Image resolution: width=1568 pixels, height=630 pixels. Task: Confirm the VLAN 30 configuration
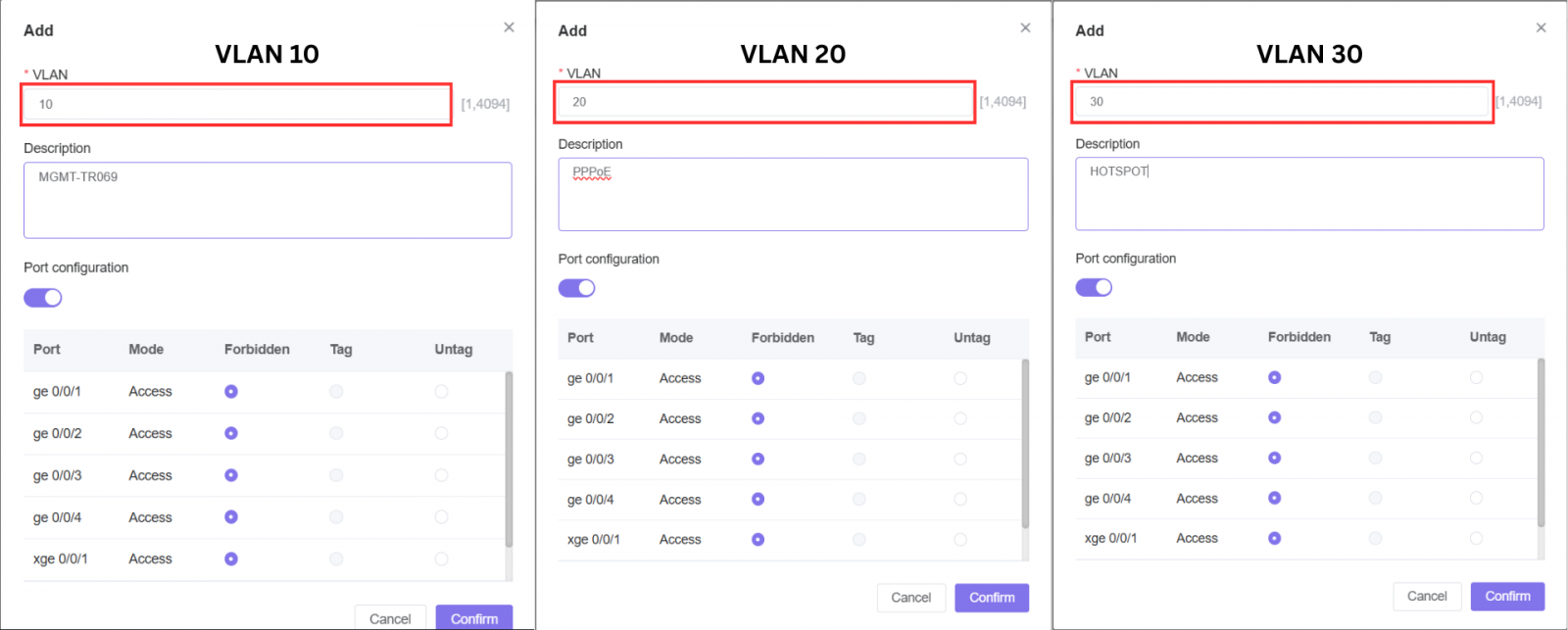(x=1507, y=596)
